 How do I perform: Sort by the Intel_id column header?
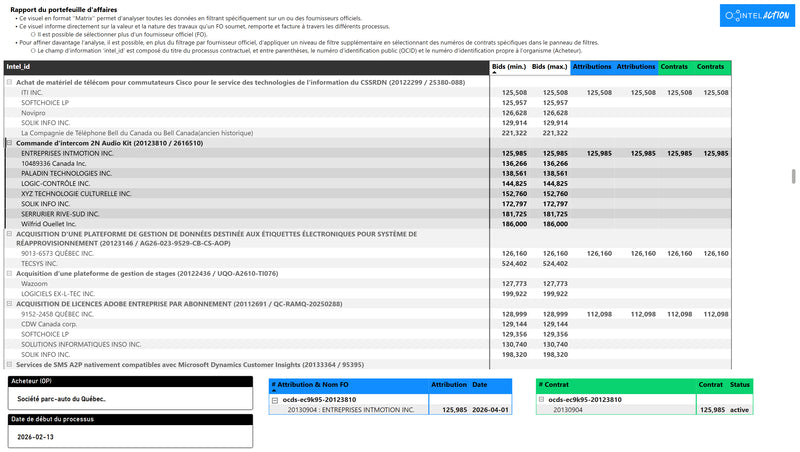point(246,67)
